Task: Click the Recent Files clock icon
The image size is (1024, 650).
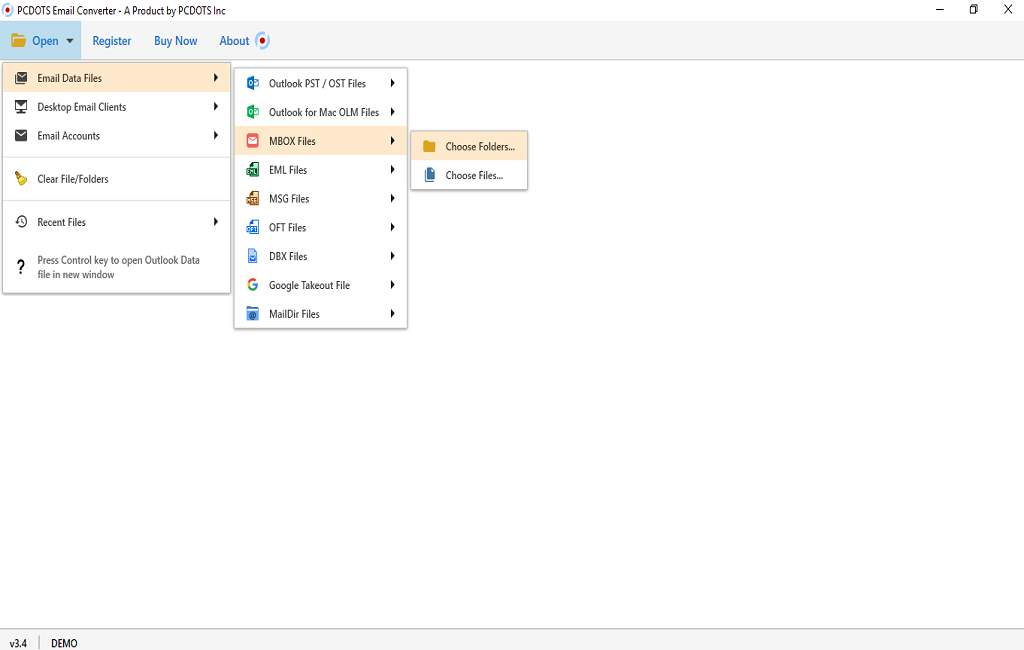Action: (x=21, y=221)
